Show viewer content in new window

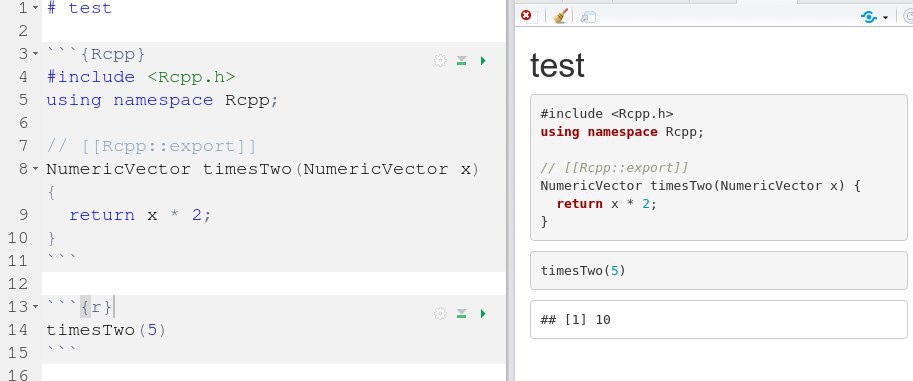tap(588, 17)
